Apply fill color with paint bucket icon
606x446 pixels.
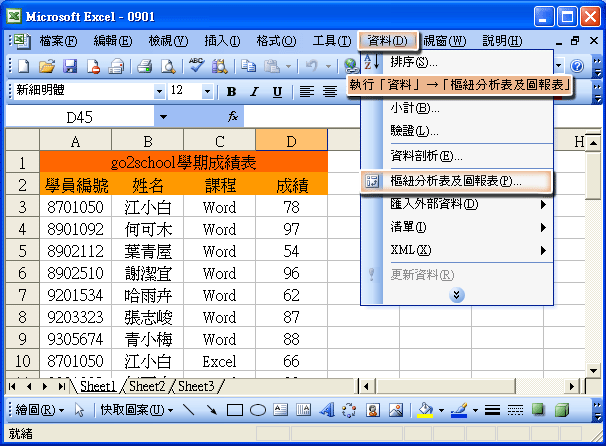click(x=425, y=409)
